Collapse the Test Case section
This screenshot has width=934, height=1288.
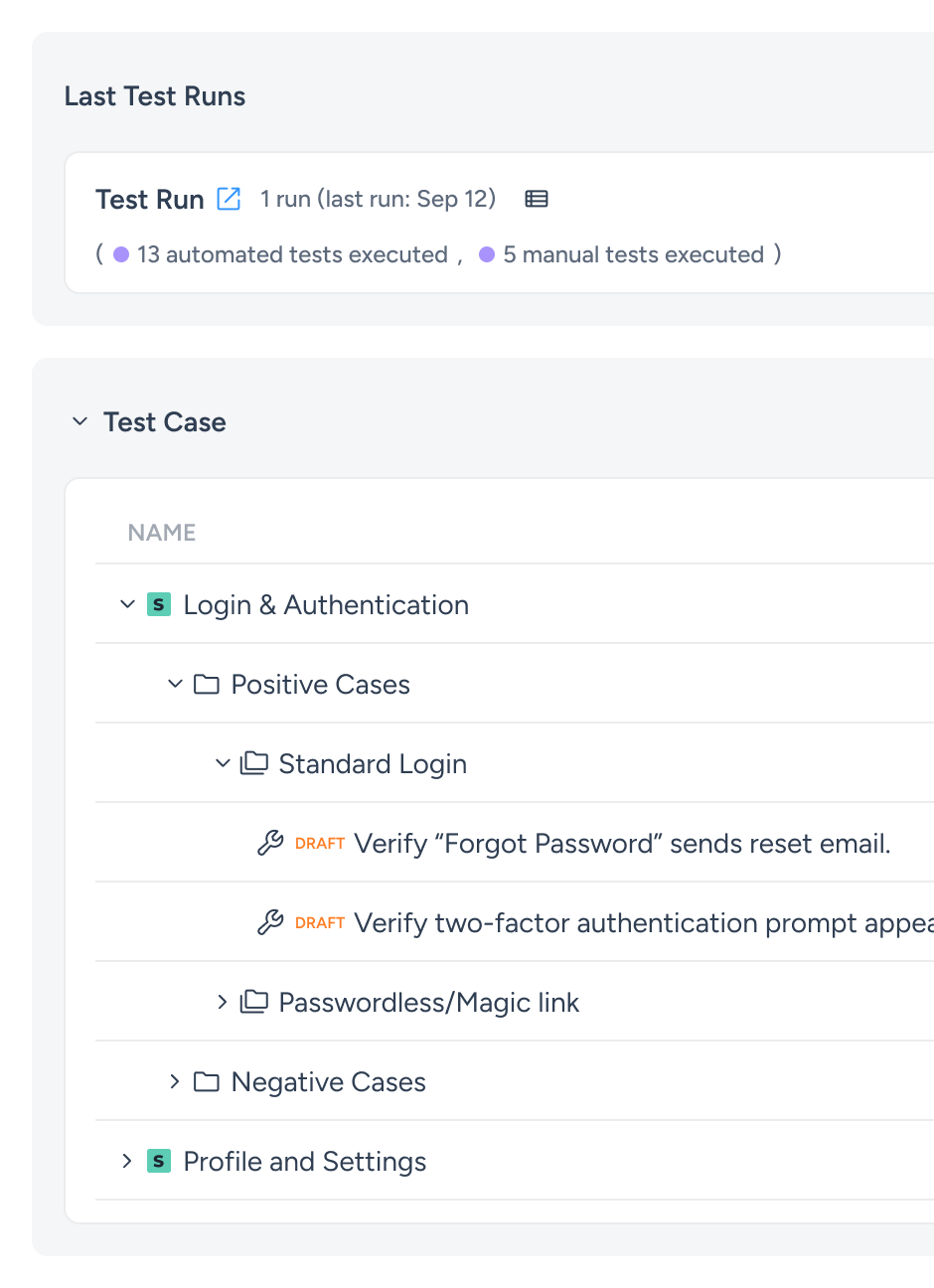(80, 422)
